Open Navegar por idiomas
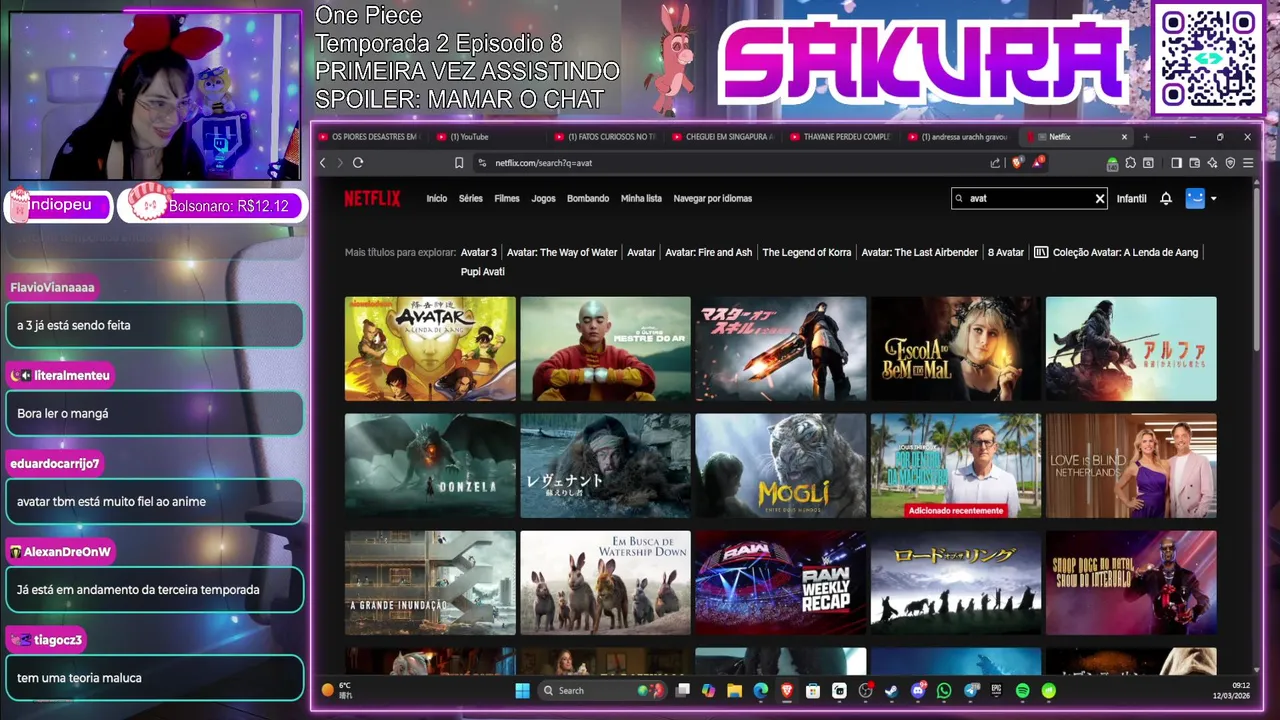Viewport: 1280px width, 720px height. 713,198
